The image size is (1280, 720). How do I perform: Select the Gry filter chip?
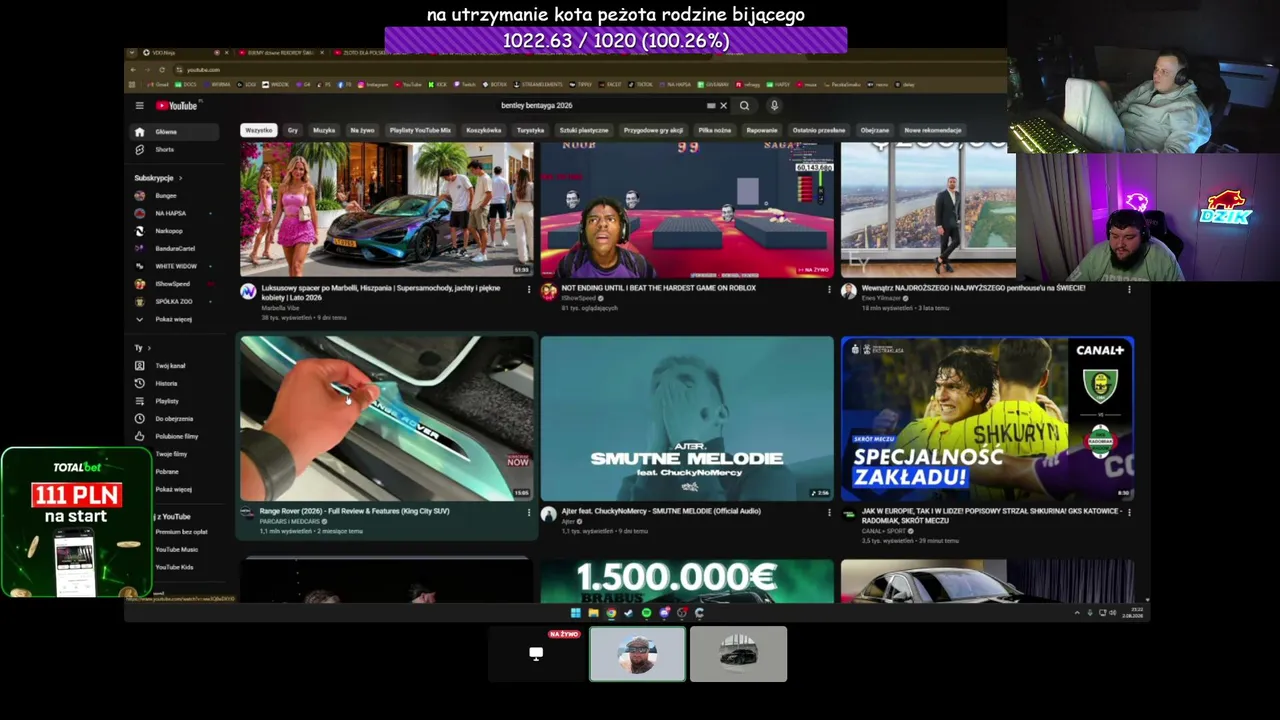click(293, 130)
